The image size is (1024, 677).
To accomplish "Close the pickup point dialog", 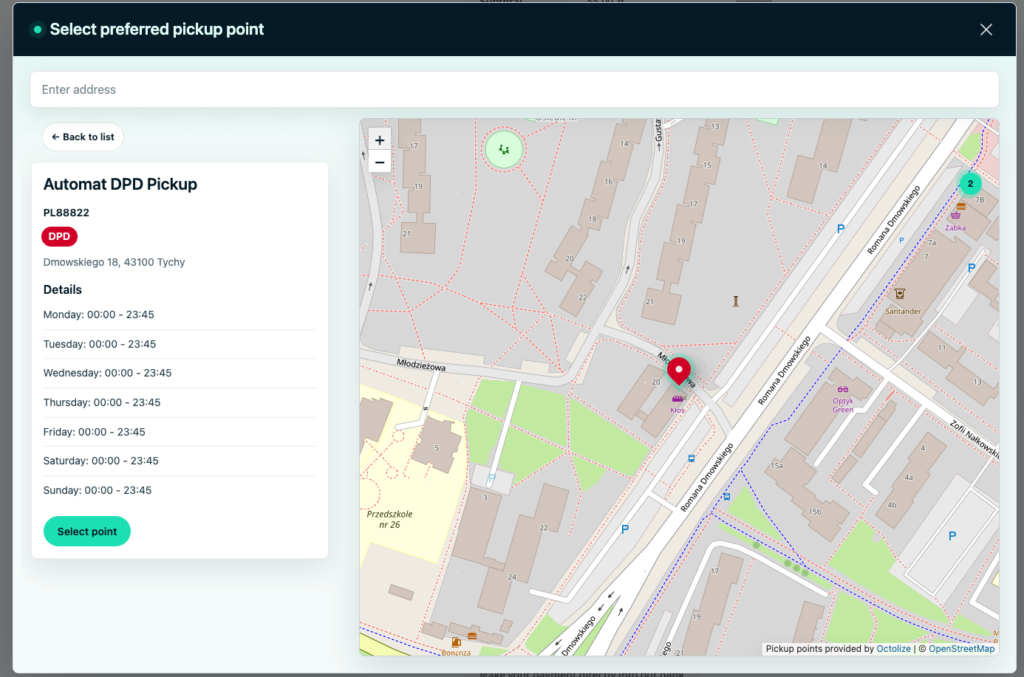I will 986,29.
